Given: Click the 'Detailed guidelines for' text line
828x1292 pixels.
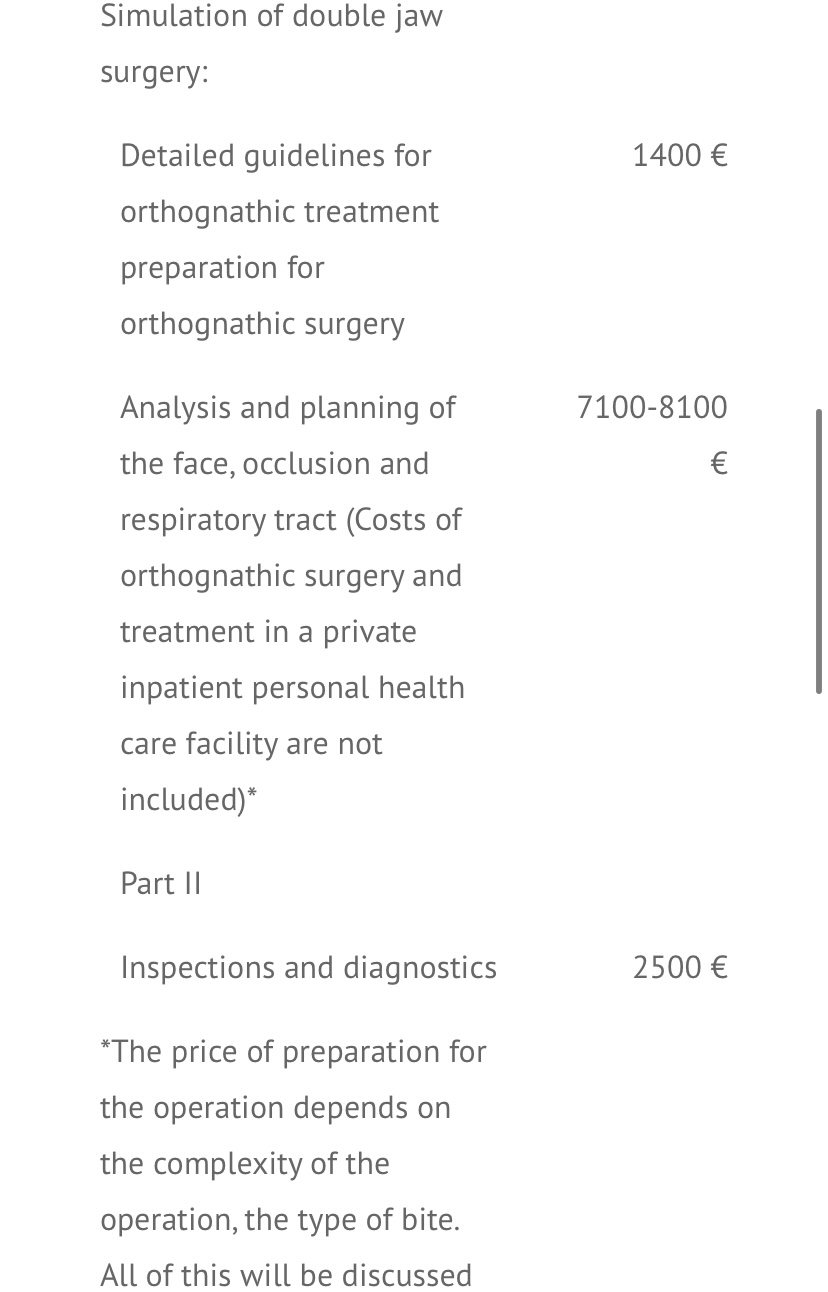Looking at the screenshot, I should pyautogui.click(x=276, y=156).
